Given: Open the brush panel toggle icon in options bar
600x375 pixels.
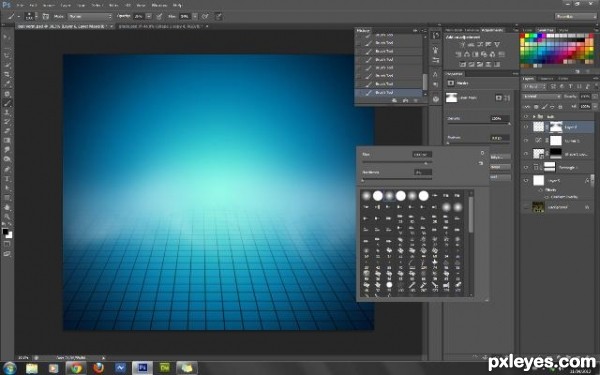Looking at the screenshot, I should (x=46, y=16).
